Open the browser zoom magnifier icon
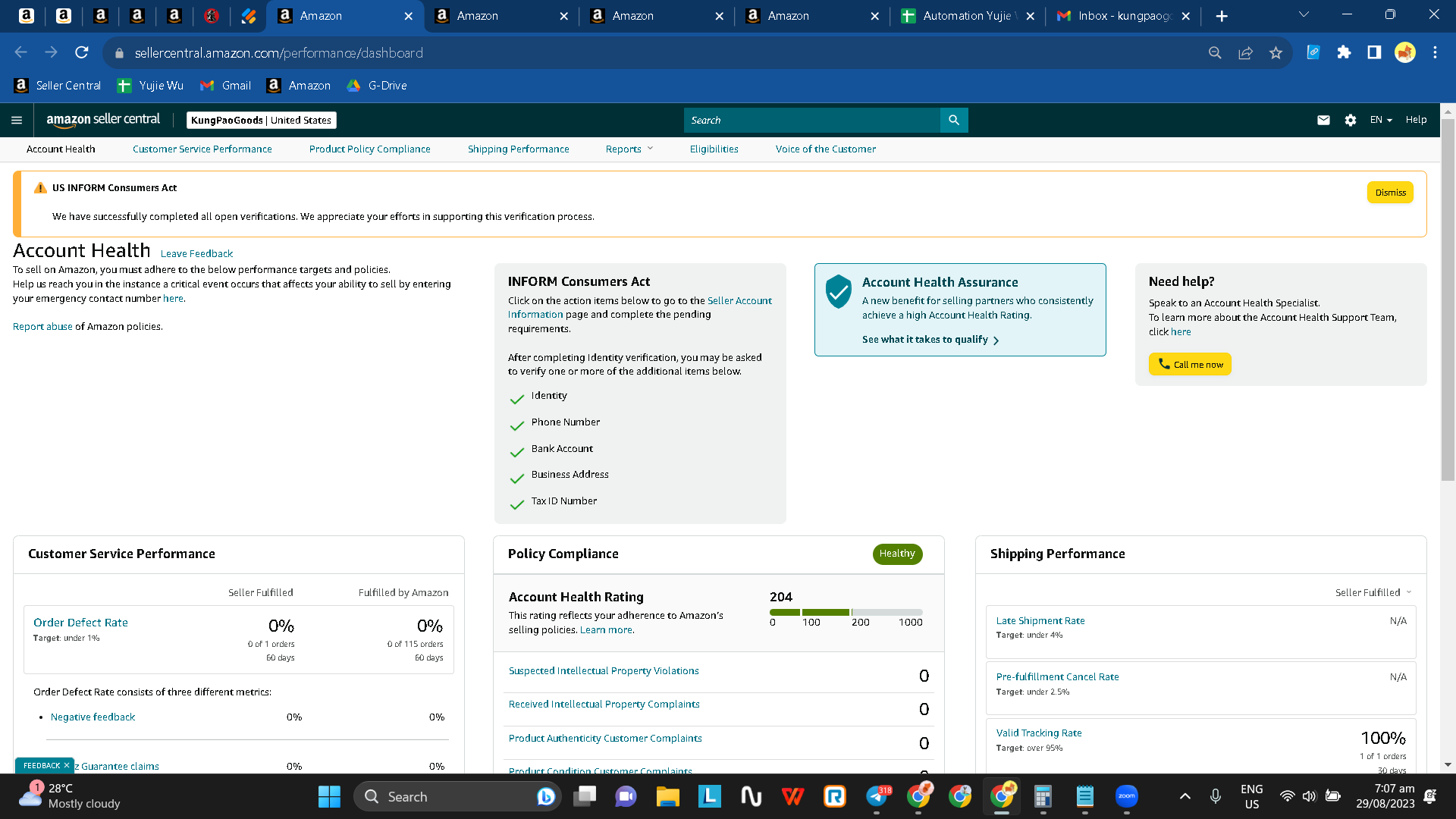1456x819 pixels. click(1215, 52)
